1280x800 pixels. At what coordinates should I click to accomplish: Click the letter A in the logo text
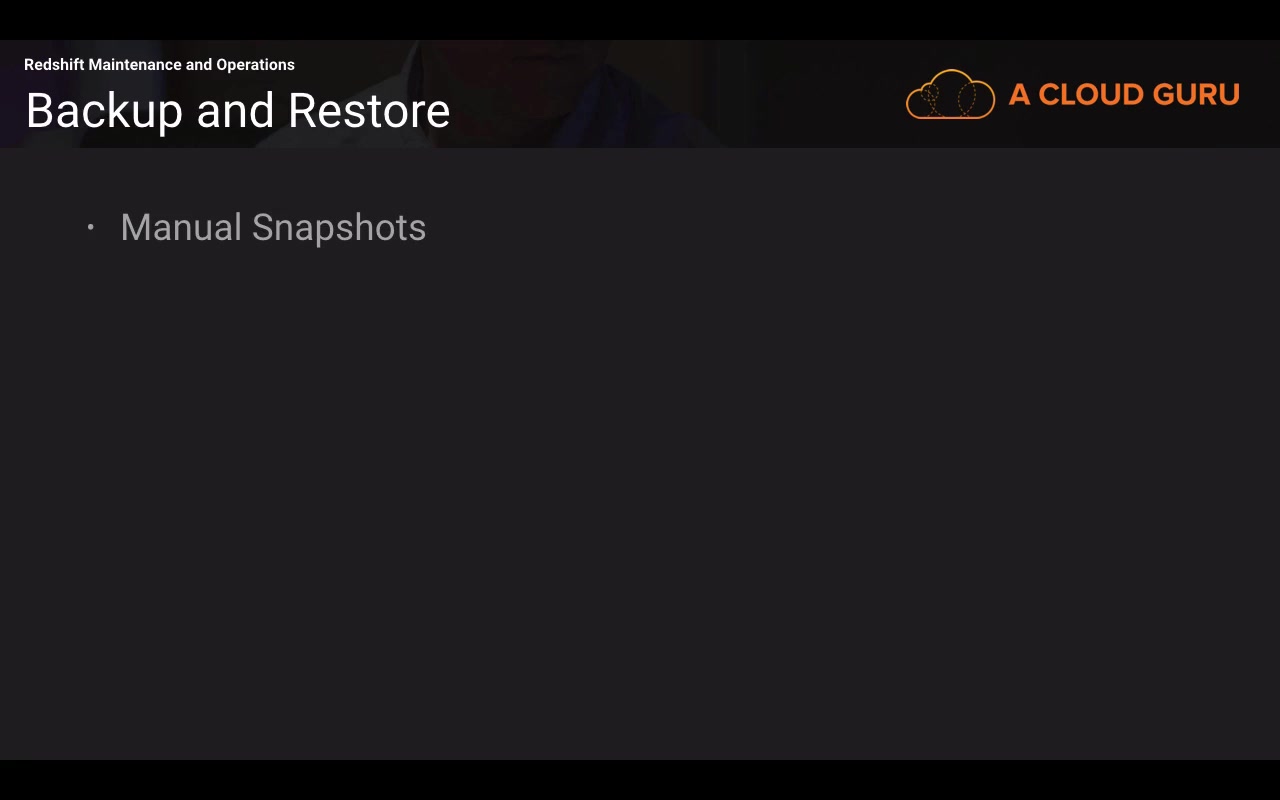coord(1019,94)
